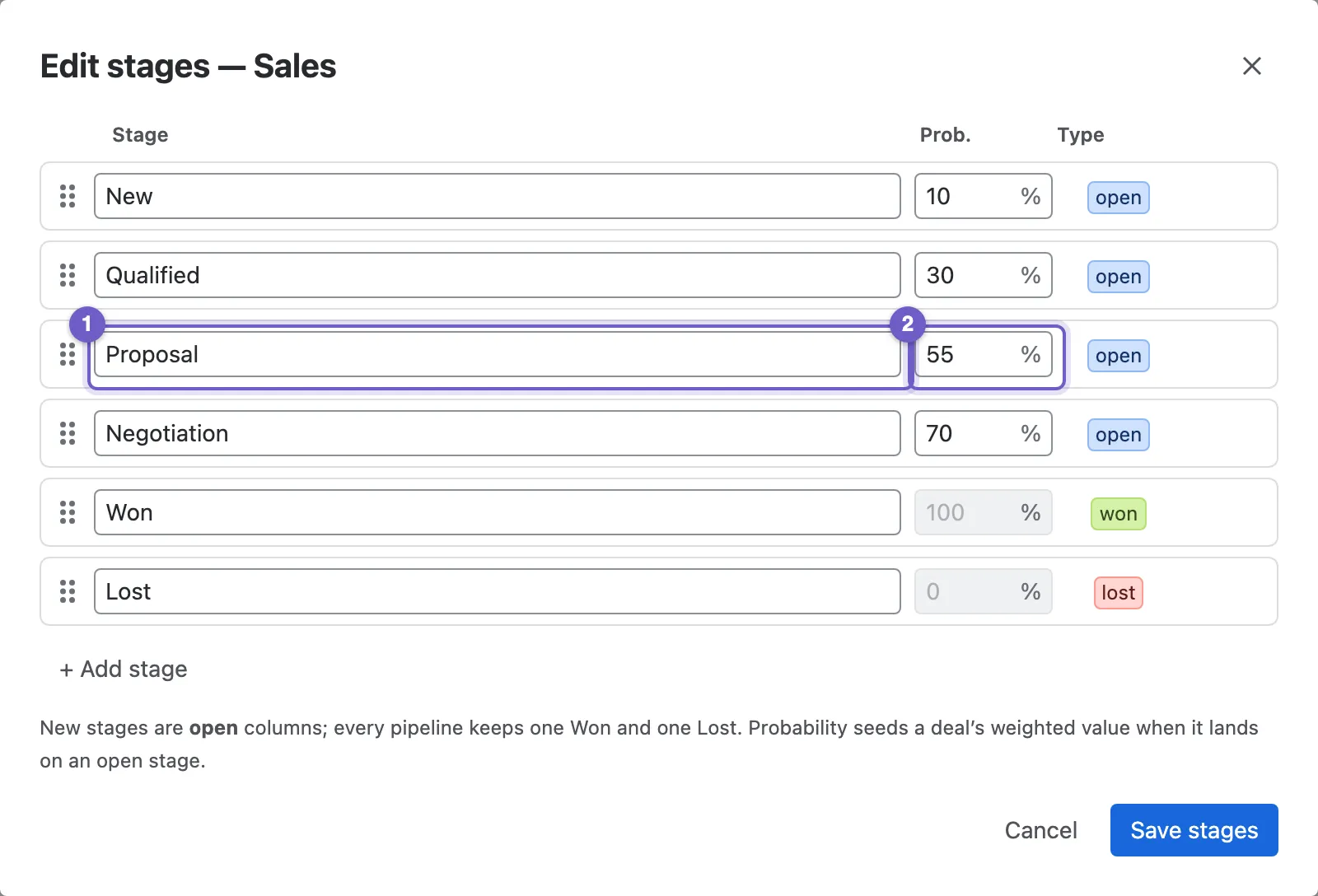Focus the 55% probability field for Proposal
The width and height of the screenshot is (1318, 896).
(x=983, y=354)
